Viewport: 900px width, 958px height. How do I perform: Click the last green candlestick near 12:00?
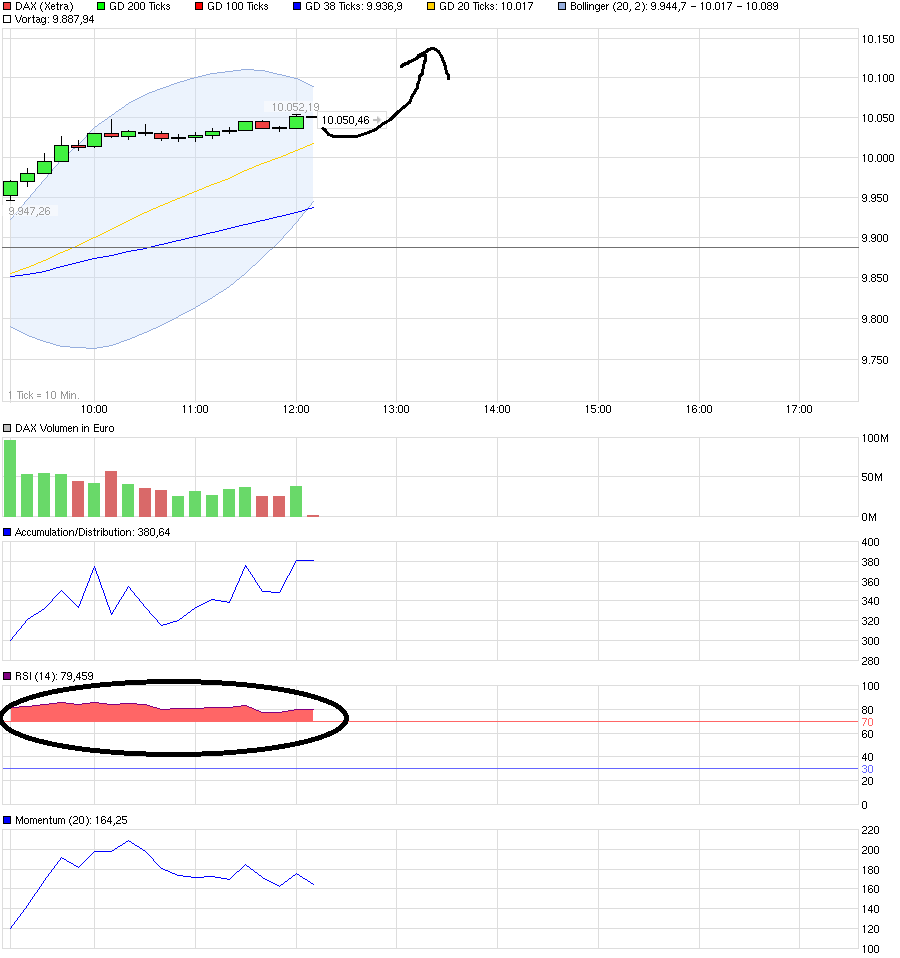pyautogui.click(x=296, y=122)
